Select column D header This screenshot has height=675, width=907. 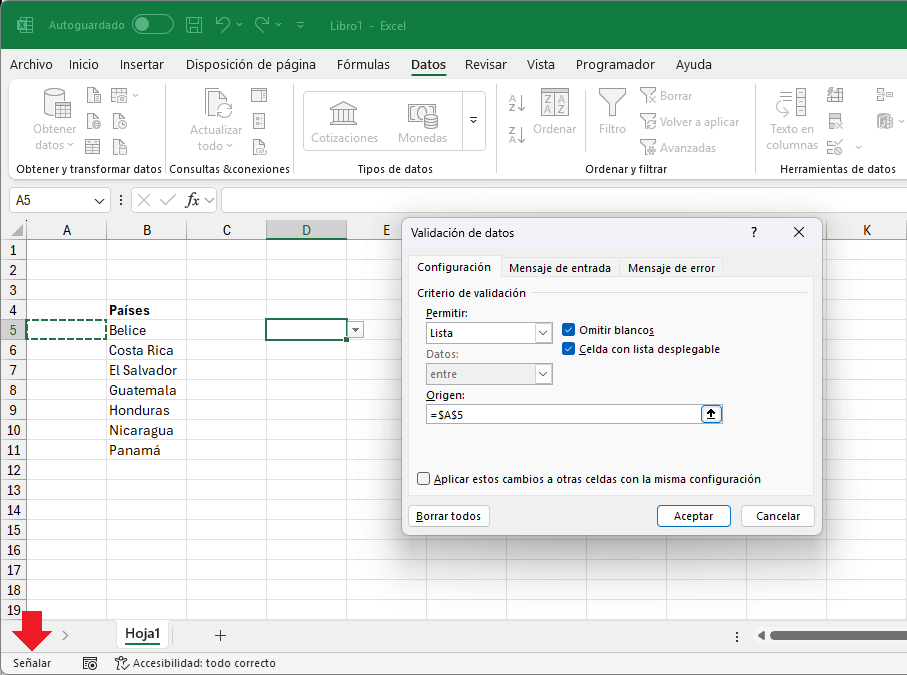tap(306, 230)
